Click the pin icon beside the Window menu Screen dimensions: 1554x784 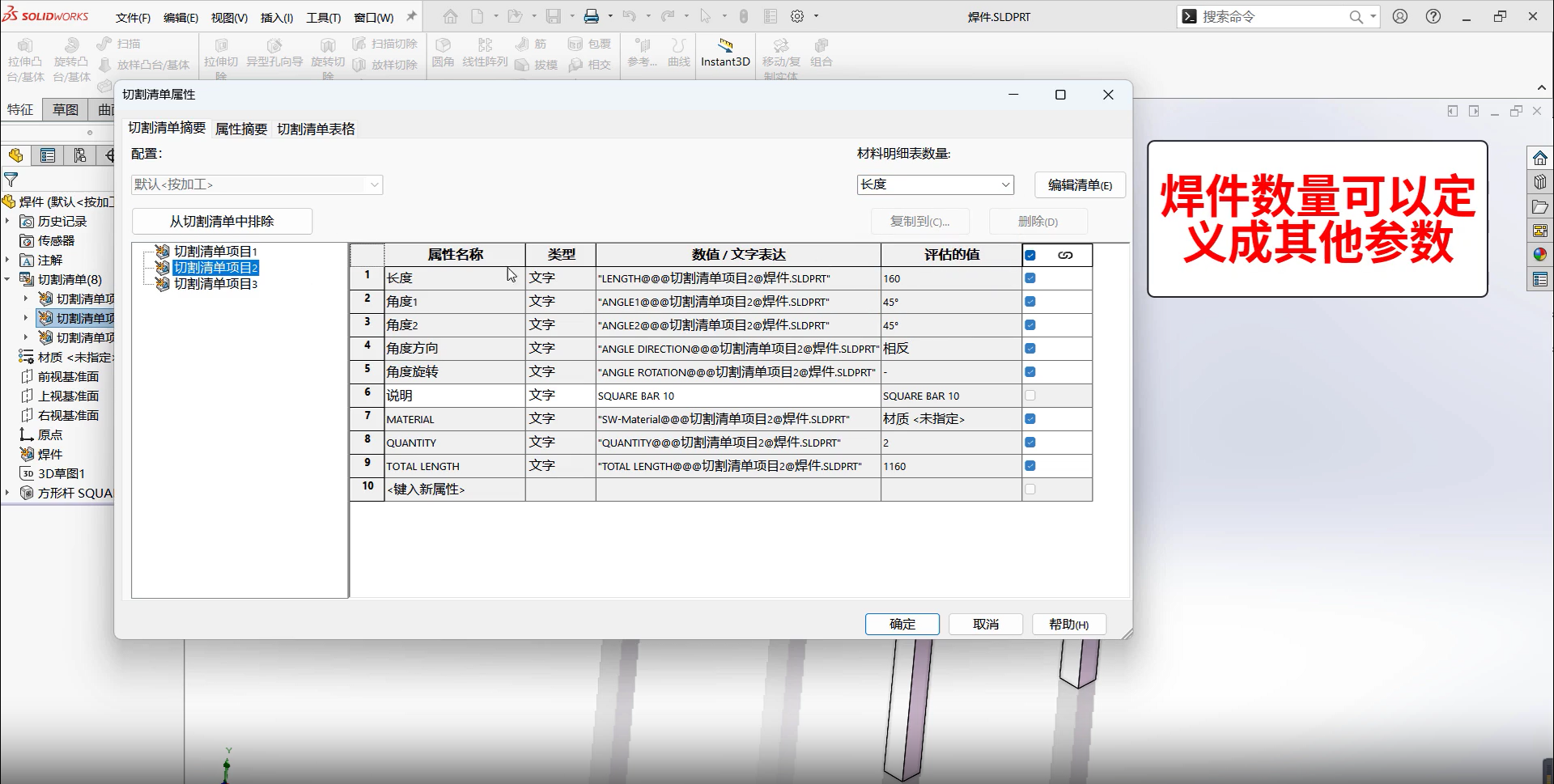coord(411,16)
